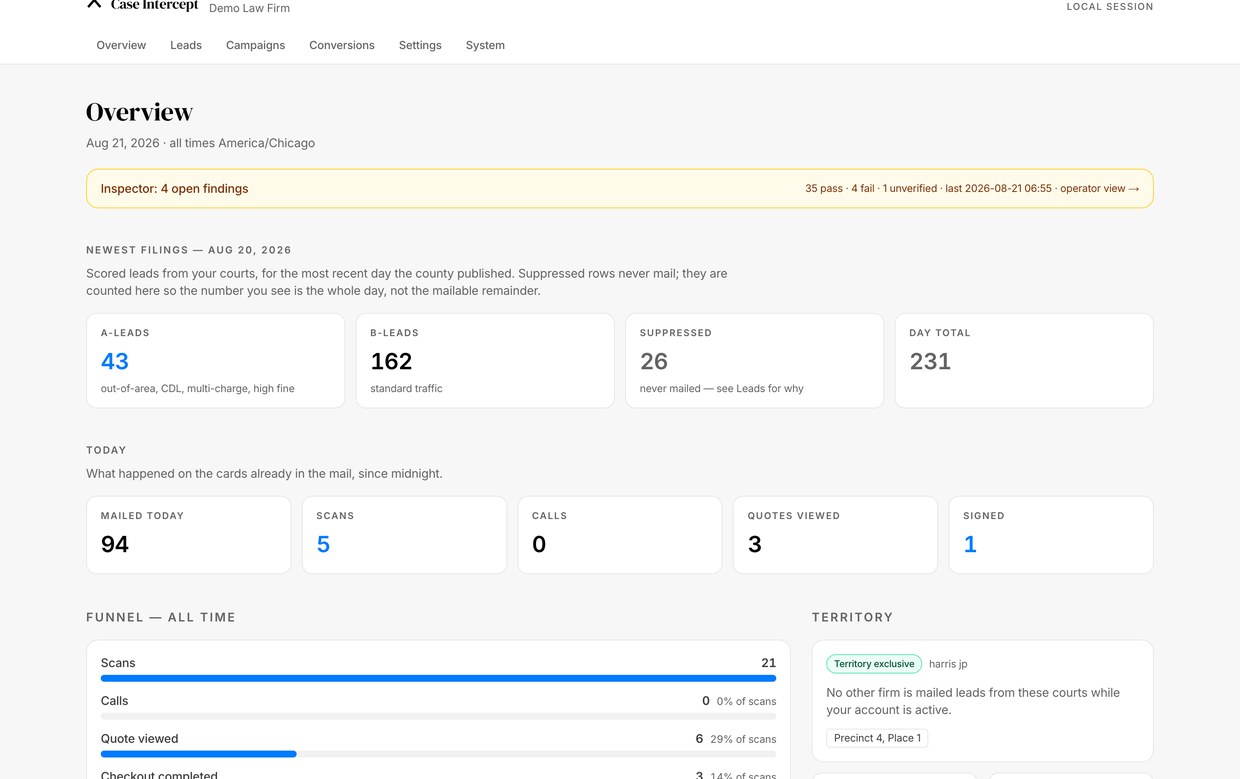Open the operator view link
The width and height of the screenshot is (1240, 779).
click(x=1099, y=188)
